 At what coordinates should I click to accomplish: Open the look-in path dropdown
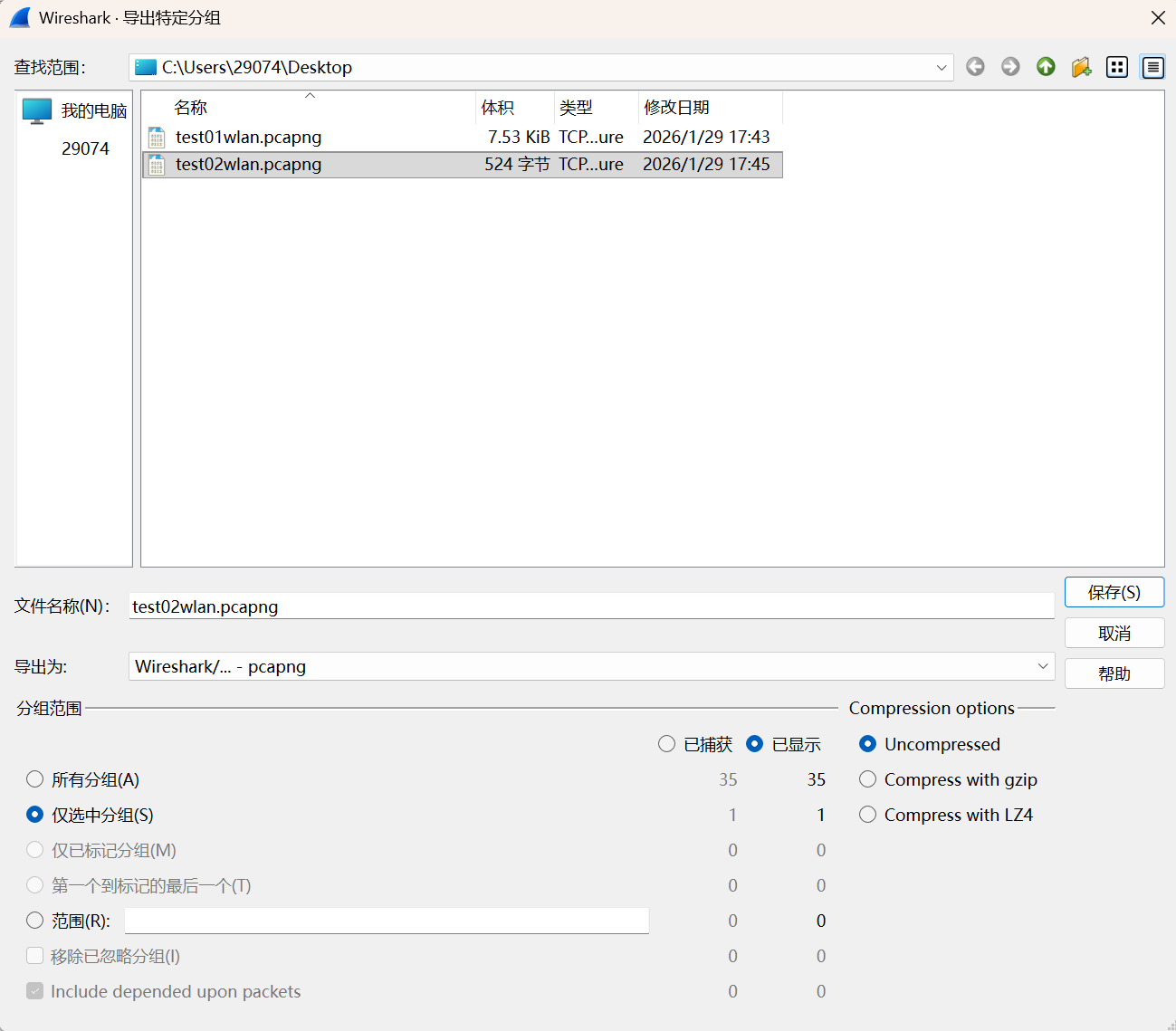tap(942, 68)
